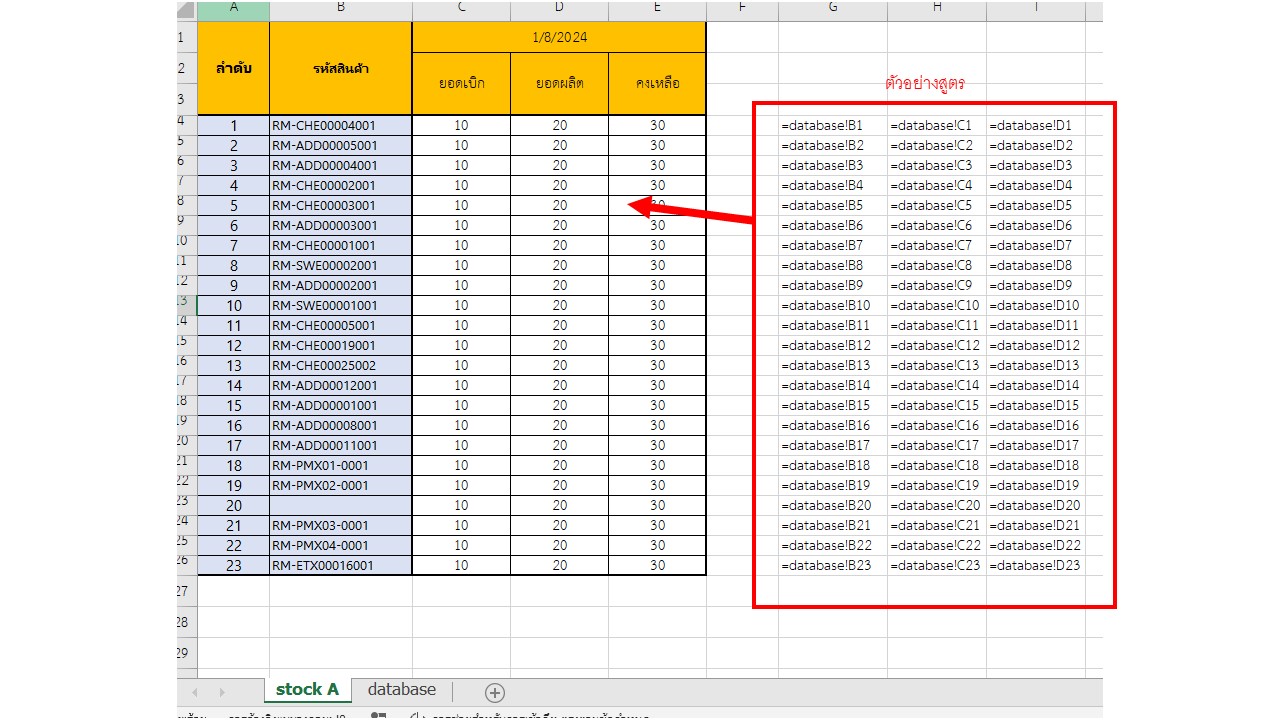Select cell RM-PMX04-0001

[x=341, y=546]
